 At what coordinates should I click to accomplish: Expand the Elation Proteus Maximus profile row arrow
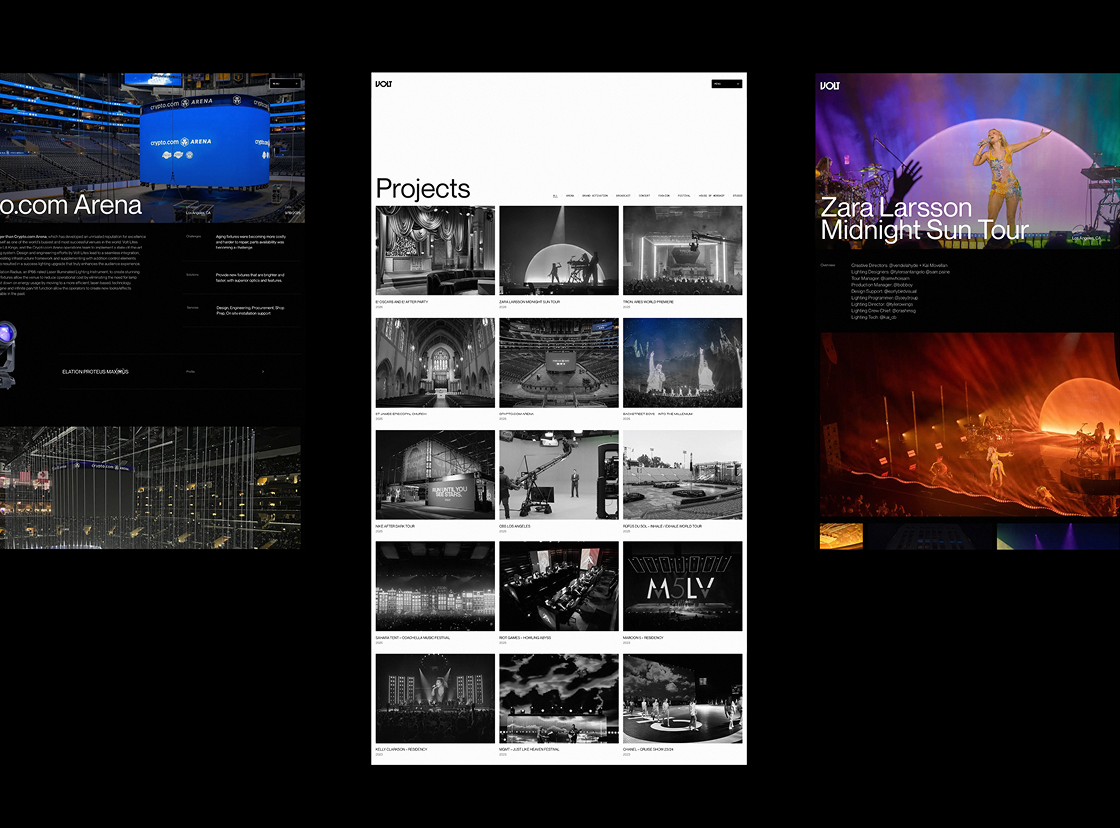click(263, 371)
